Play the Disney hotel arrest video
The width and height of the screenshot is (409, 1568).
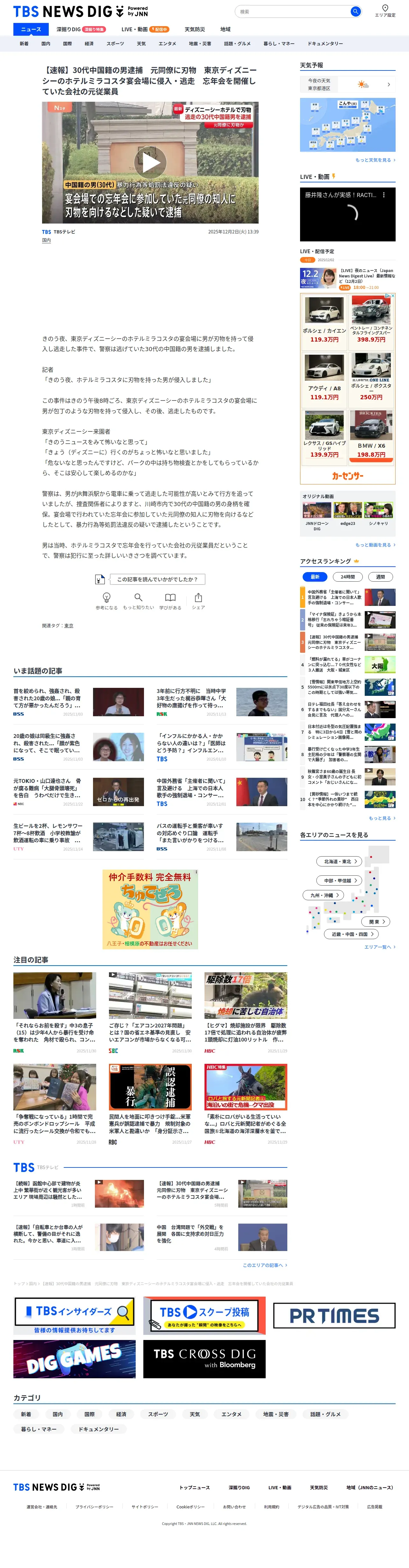coord(150,163)
